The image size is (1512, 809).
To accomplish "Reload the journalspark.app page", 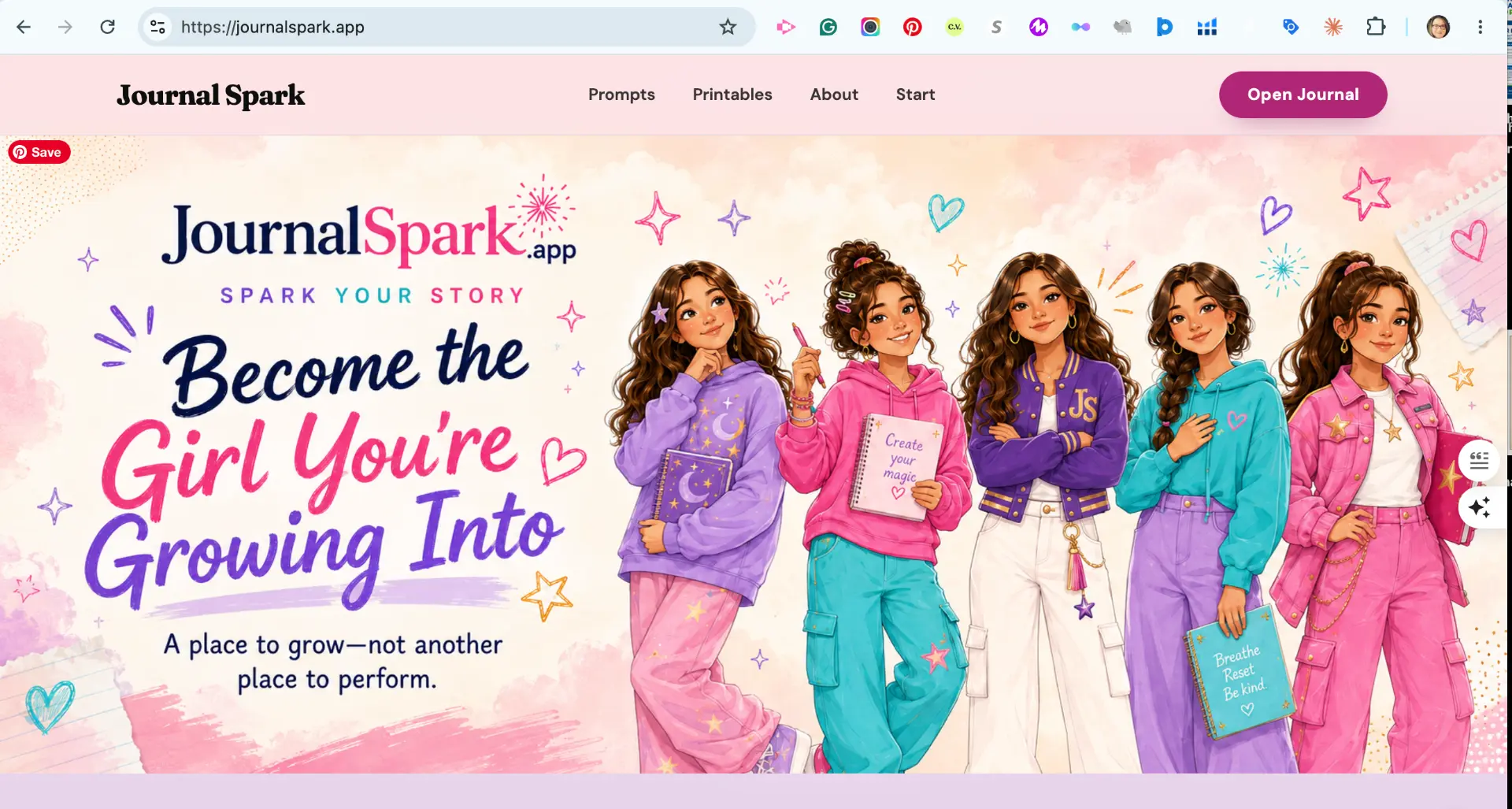I will (x=108, y=27).
